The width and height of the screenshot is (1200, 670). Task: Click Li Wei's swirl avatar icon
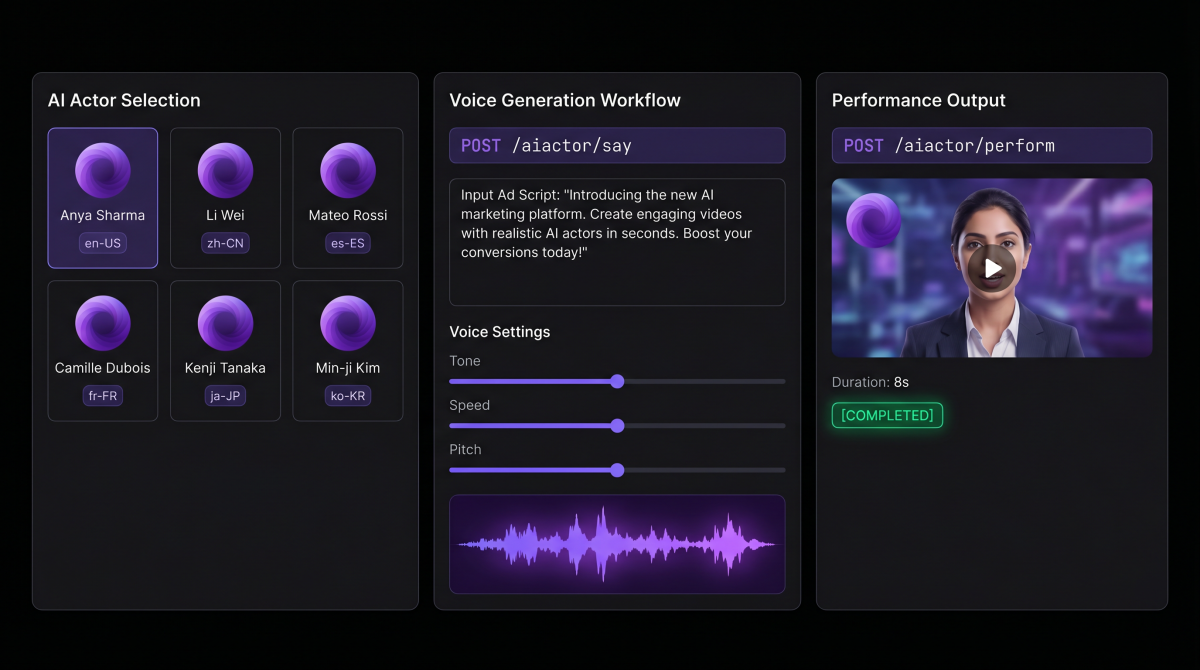[x=225, y=170]
